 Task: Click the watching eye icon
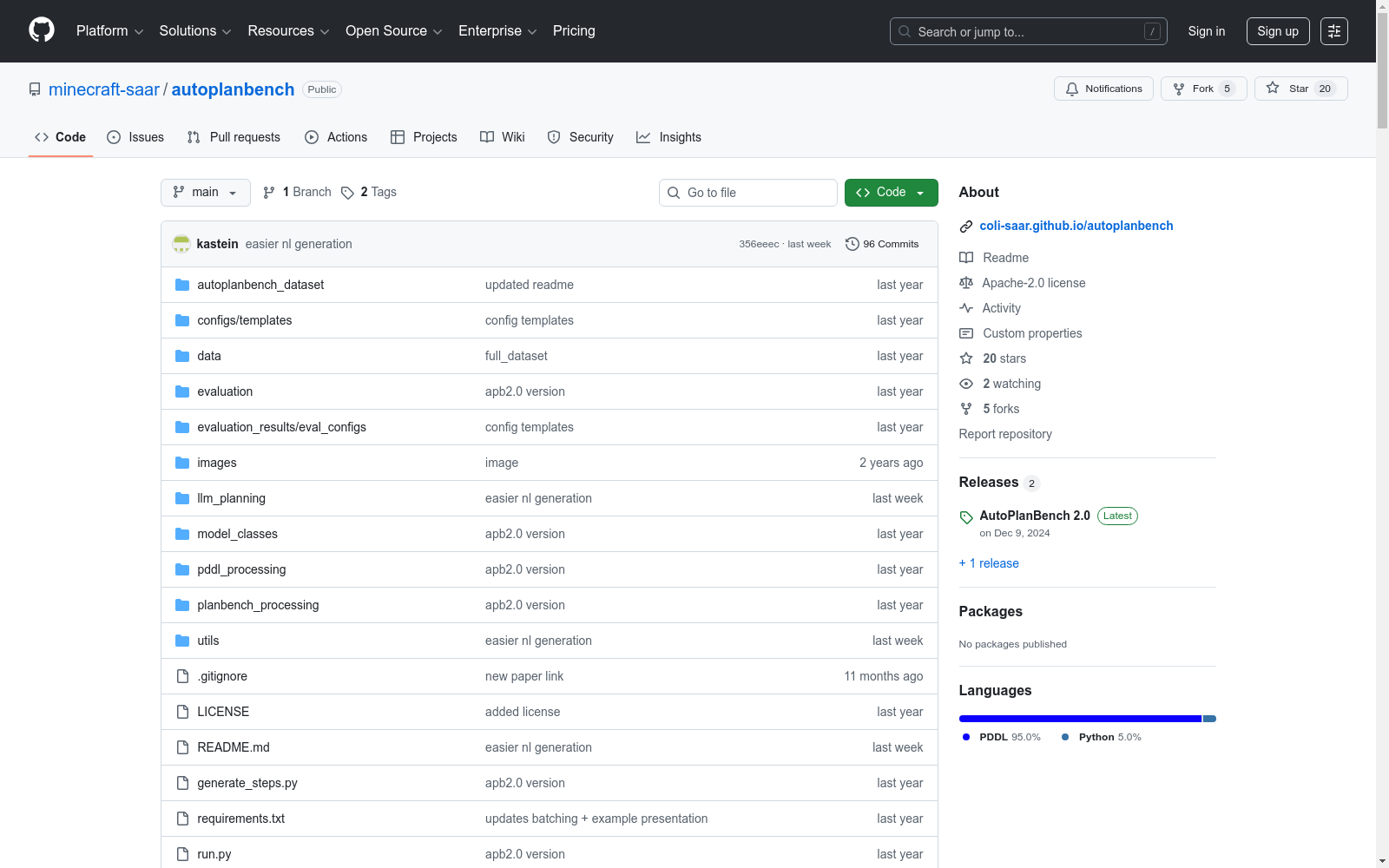pos(966,384)
